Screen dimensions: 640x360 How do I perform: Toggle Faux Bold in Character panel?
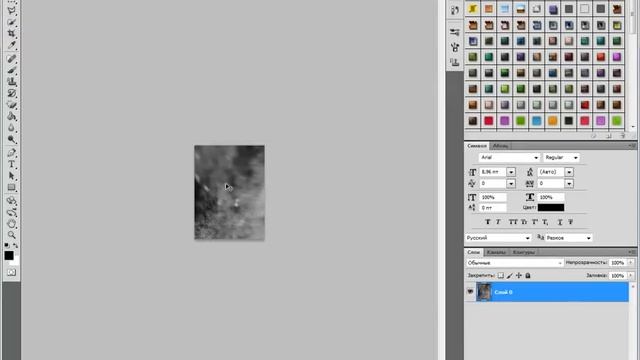click(487, 222)
